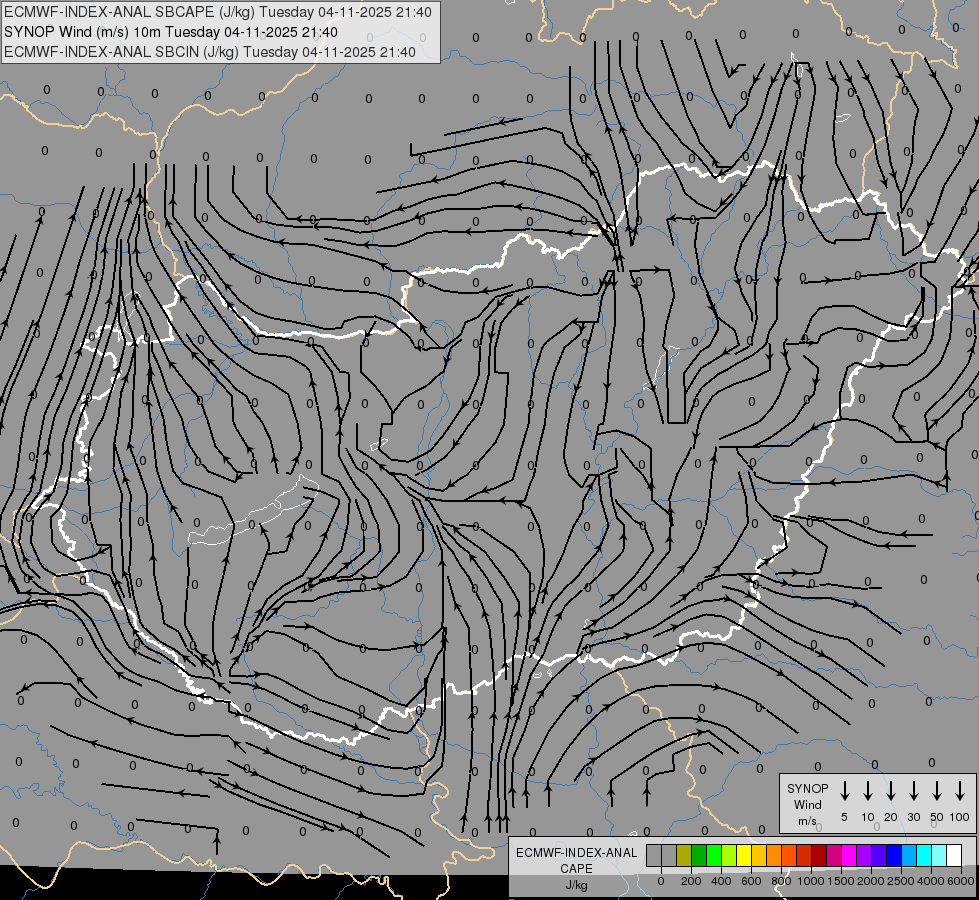Click the 200 tick label on the CAPE scale
979x900 pixels.
(691, 881)
